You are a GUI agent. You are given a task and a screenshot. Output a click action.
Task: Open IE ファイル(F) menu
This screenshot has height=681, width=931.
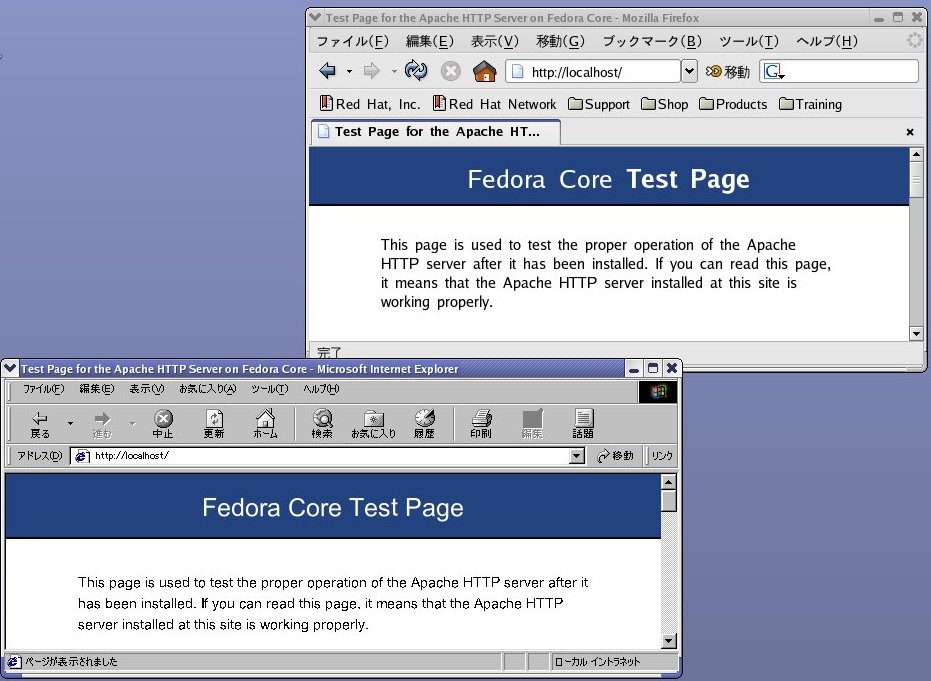(x=43, y=389)
